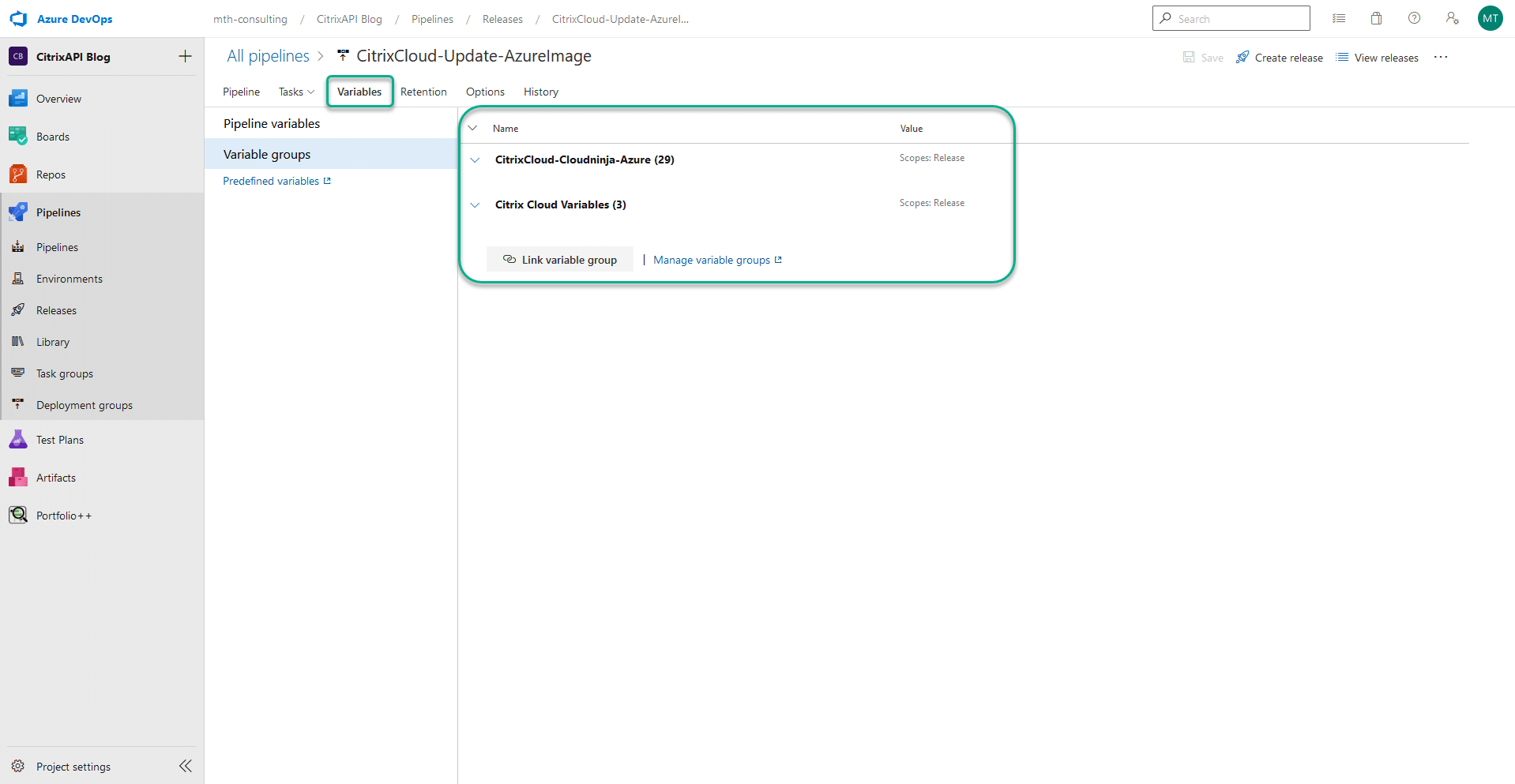Open Task groups in the sidebar
Image resolution: width=1515 pixels, height=784 pixels.
pos(65,373)
